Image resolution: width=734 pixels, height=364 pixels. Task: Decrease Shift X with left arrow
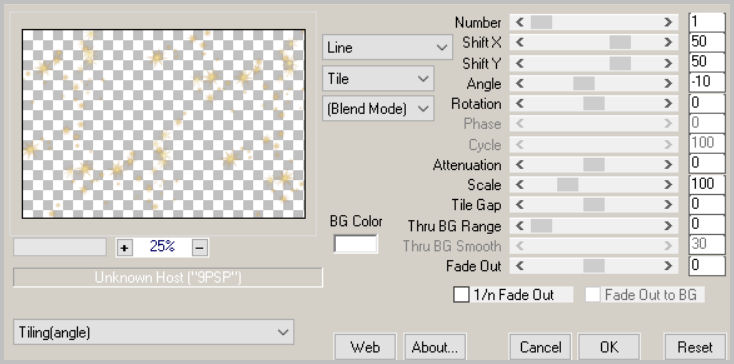[x=520, y=42]
